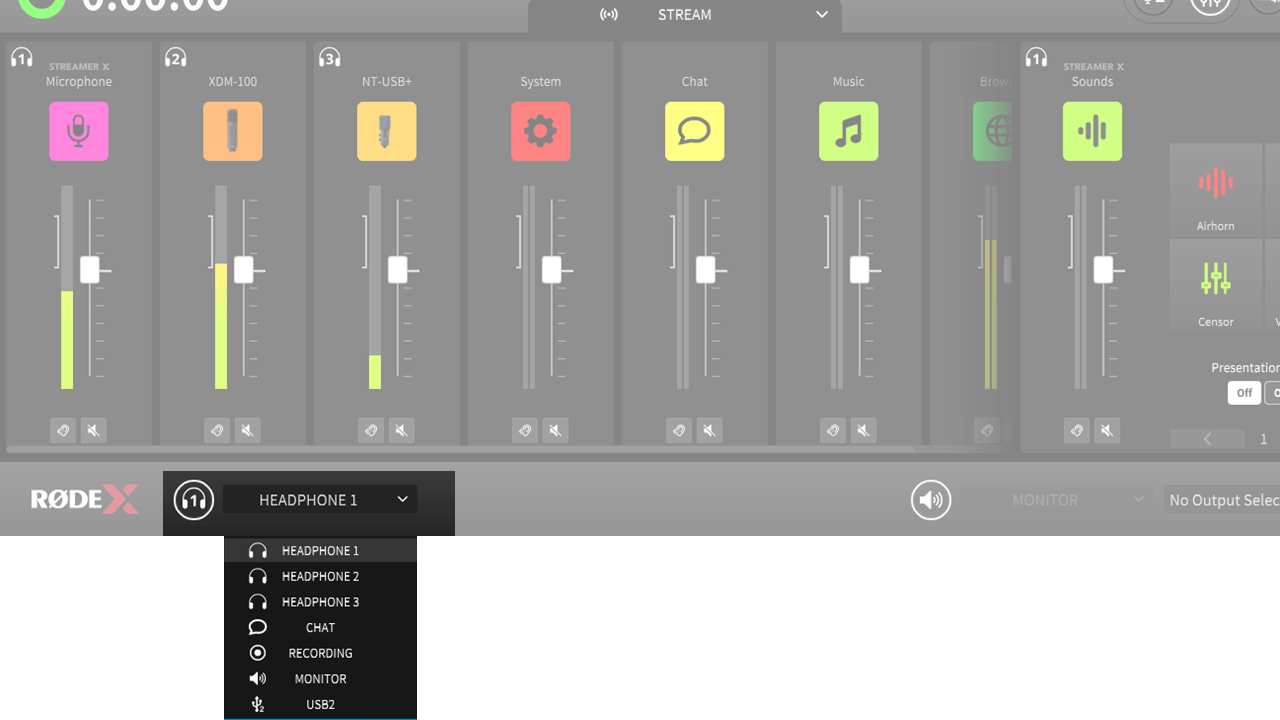Trigger the Airhorn sound pad
1280x720 pixels.
[1215, 190]
